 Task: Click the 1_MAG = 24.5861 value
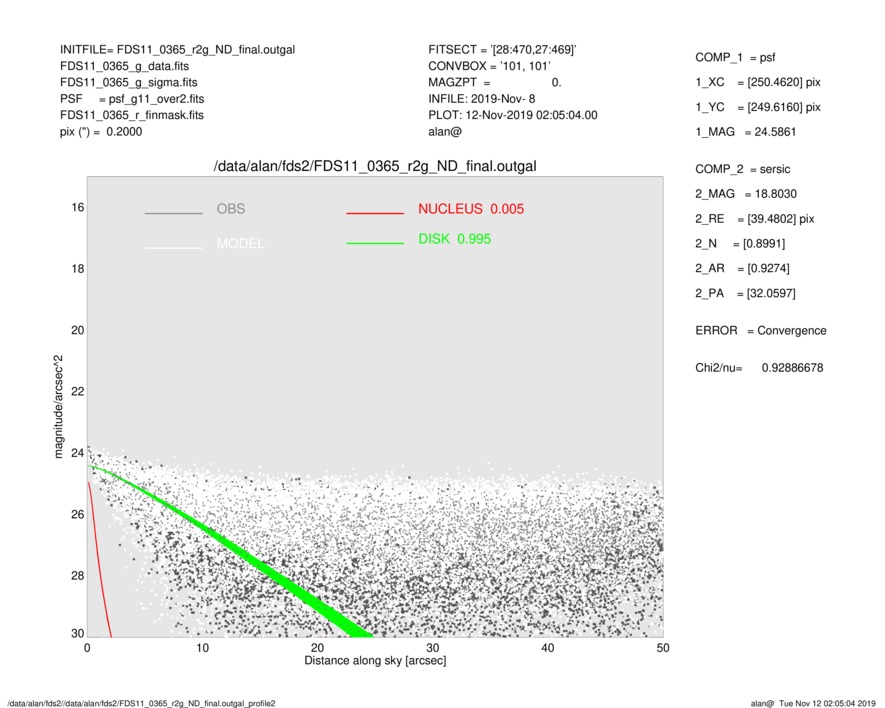[746, 132]
